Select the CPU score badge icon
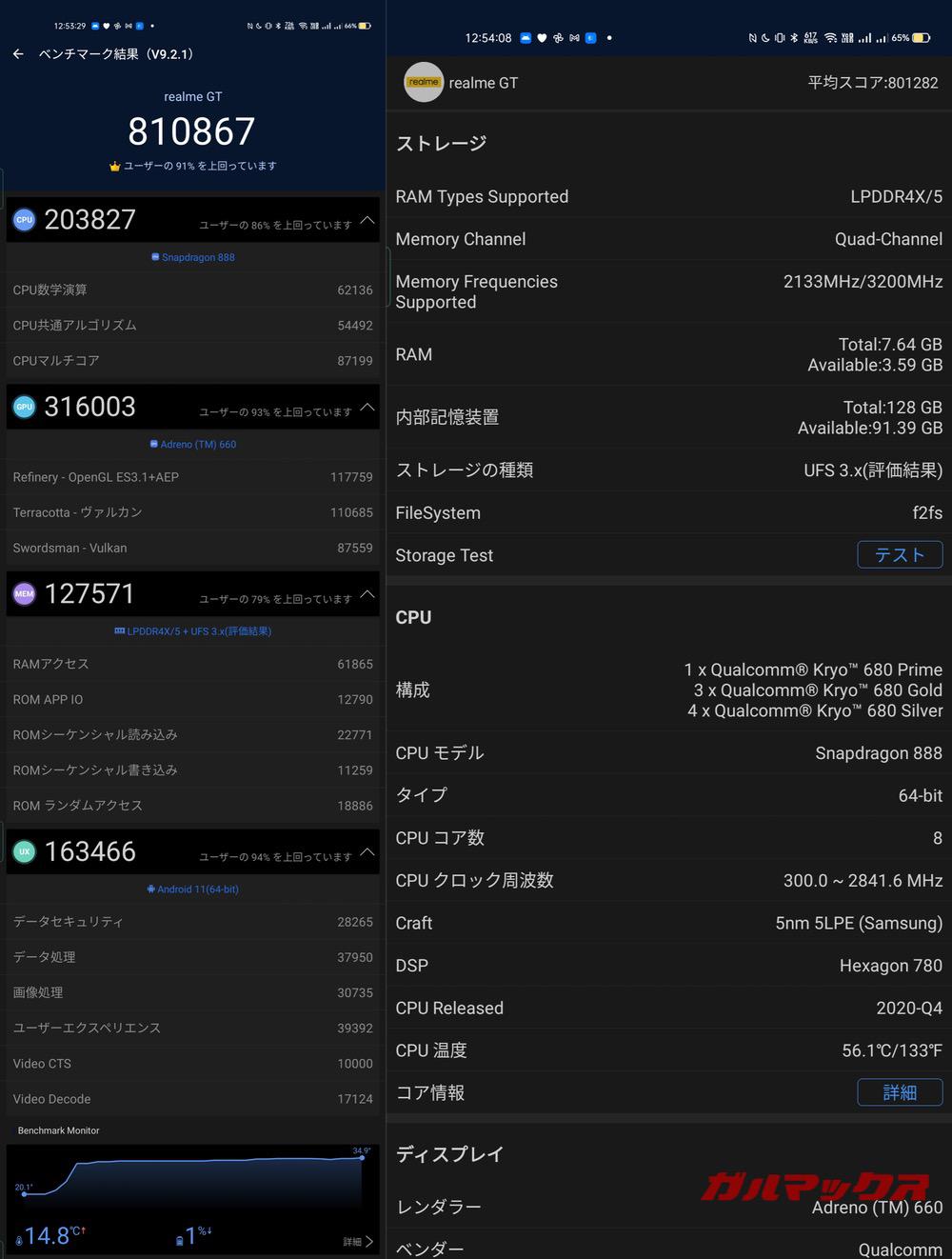This screenshot has width=952, height=1259. click(24, 219)
